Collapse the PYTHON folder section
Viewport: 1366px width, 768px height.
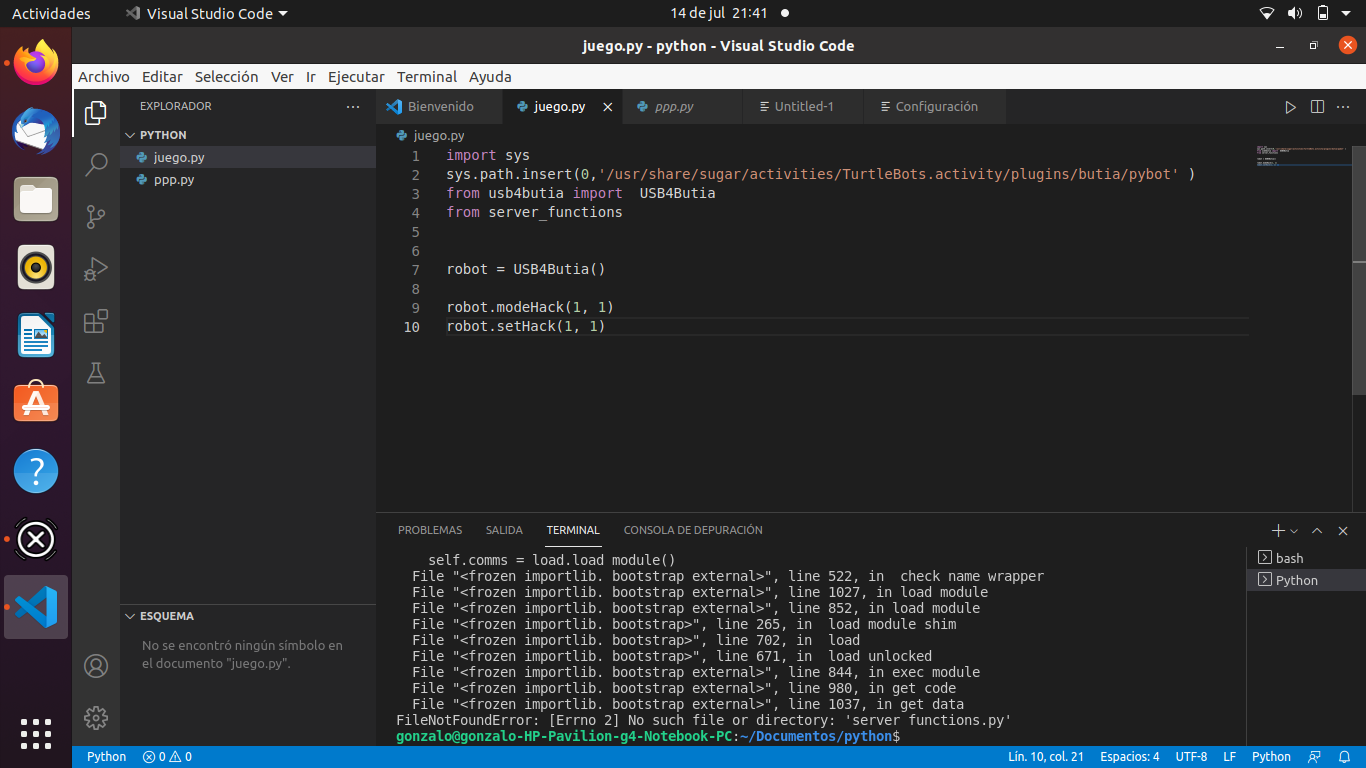pyautogui.click(x=248, y=135)
